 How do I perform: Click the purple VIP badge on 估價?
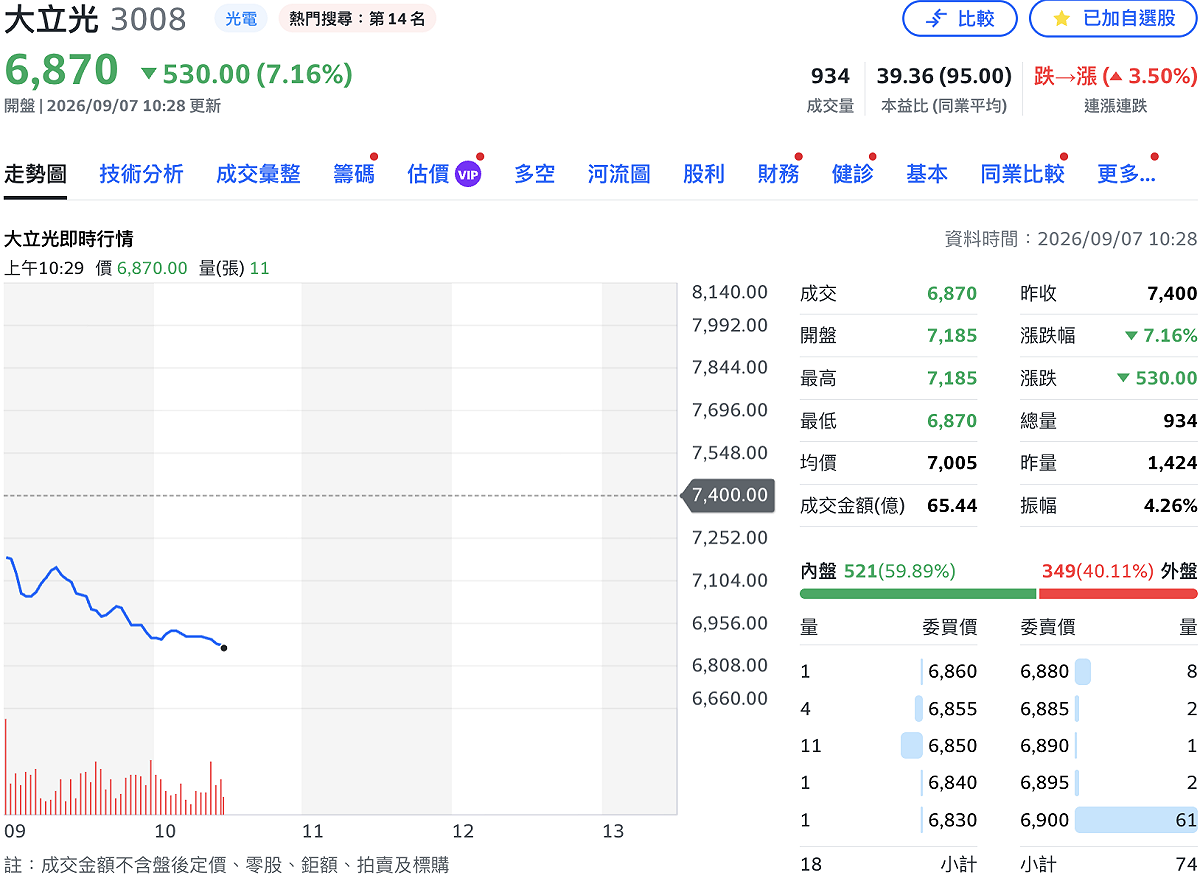point(468,174)
